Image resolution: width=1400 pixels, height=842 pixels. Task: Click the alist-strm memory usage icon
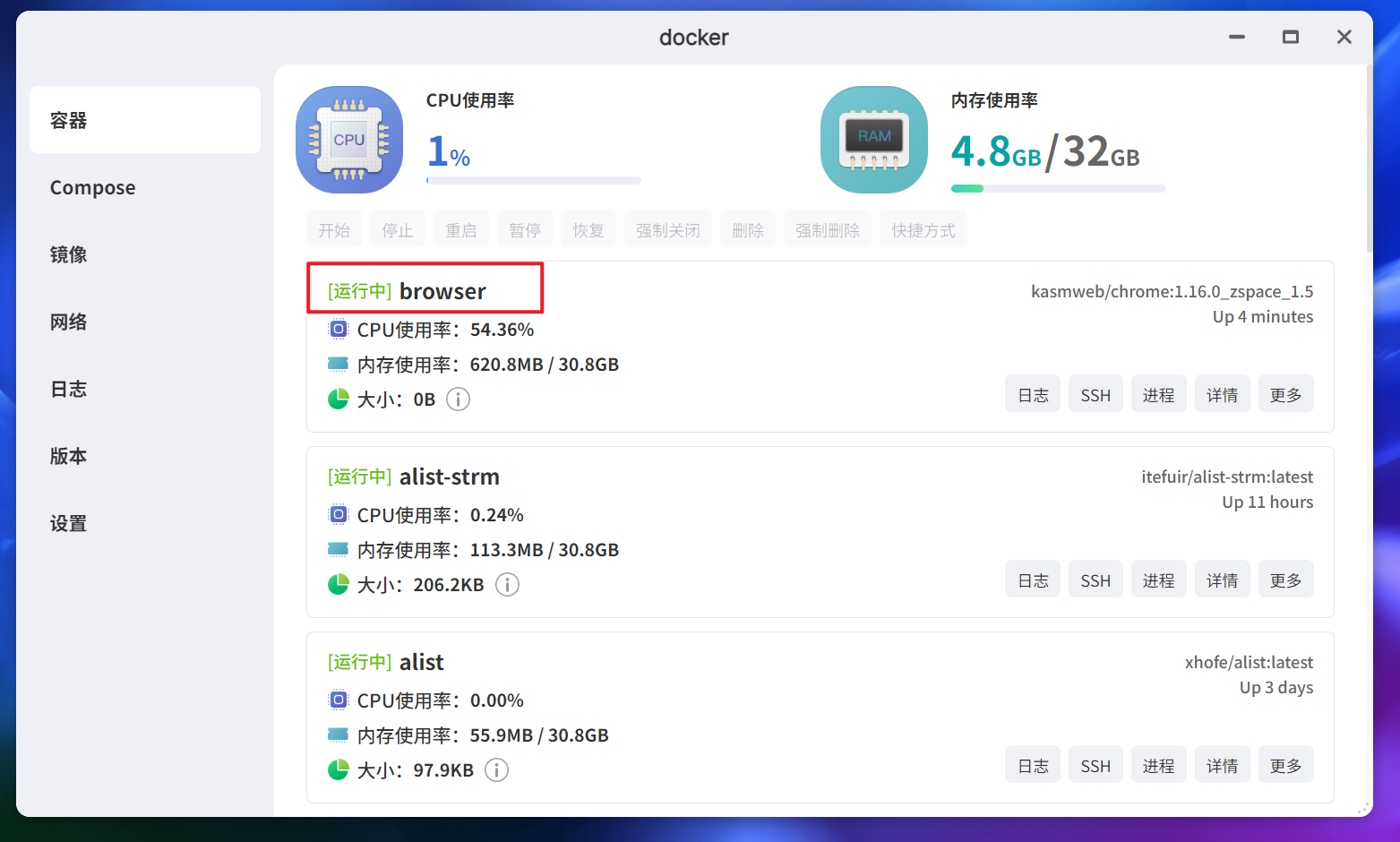coord(338,549)
